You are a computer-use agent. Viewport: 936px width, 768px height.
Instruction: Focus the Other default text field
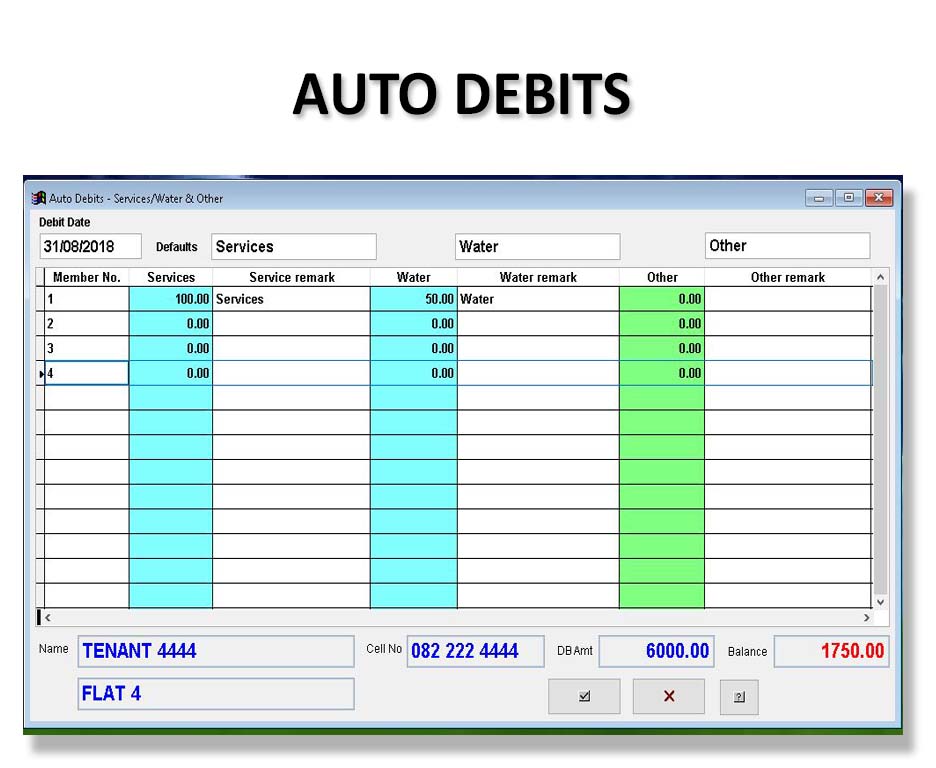(x=787, y=246)
